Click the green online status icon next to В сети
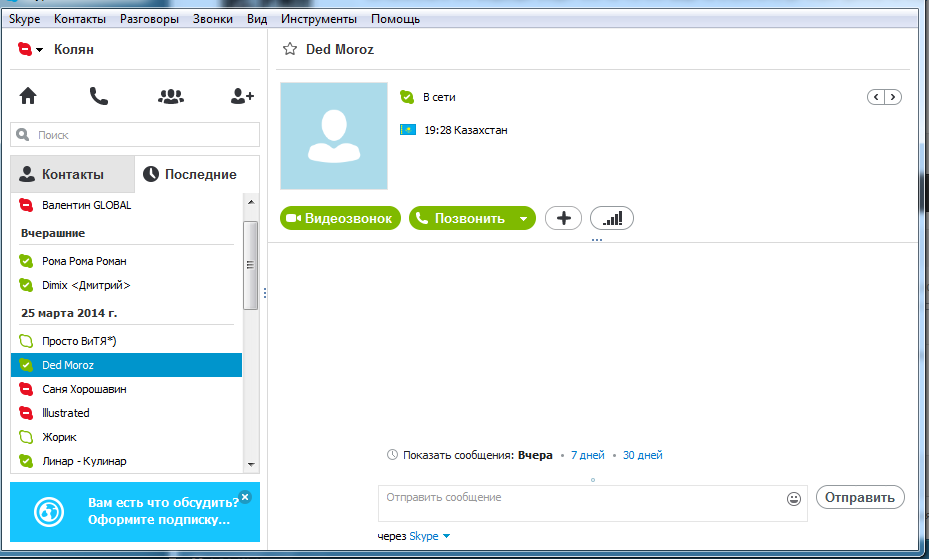The width and height of the screenshot is (929, 559). tap(407, 97)
